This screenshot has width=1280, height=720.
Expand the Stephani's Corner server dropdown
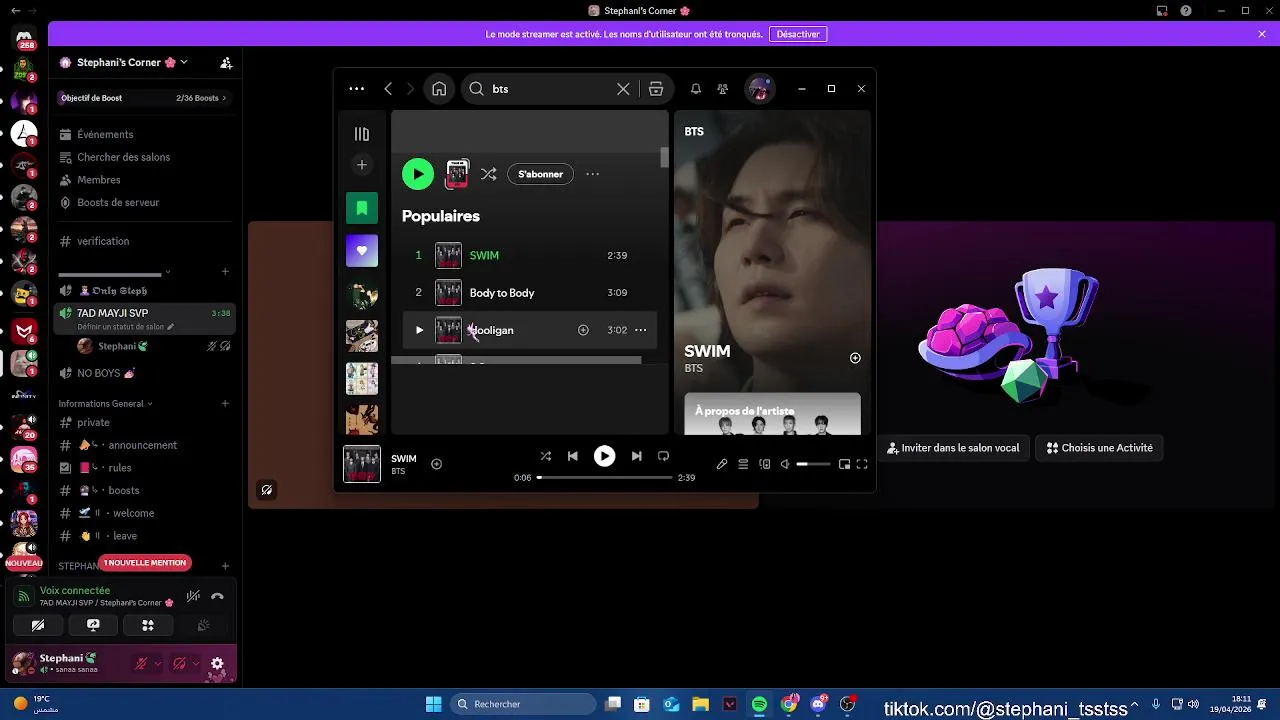coord(184,62)
